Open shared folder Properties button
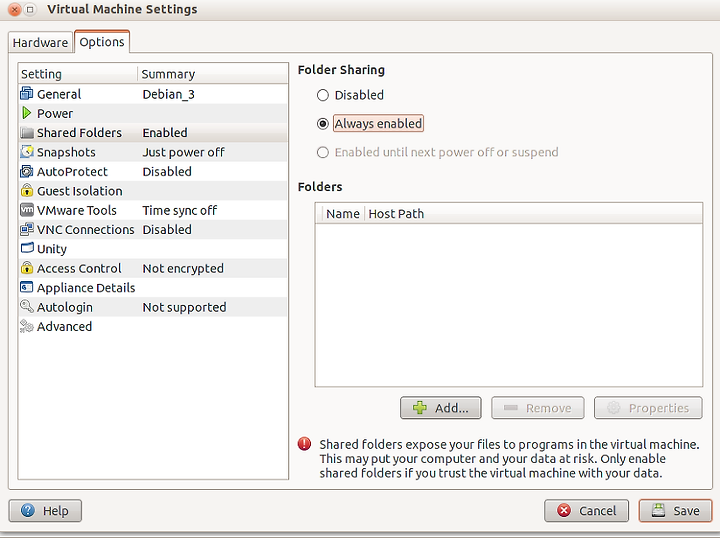 click(648, 408)
